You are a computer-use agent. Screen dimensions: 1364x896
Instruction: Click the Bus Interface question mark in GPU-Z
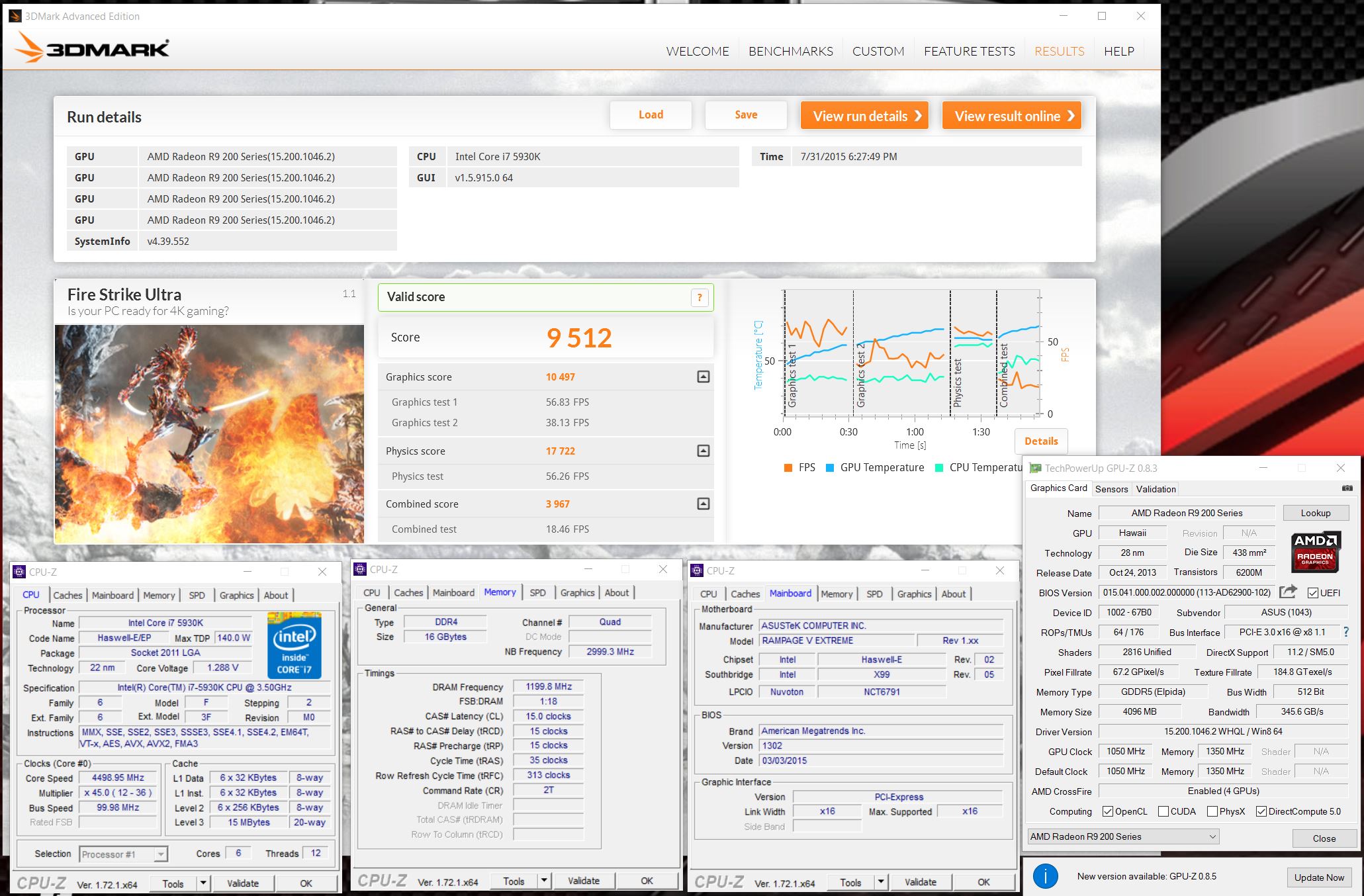tap(1345, 632)
